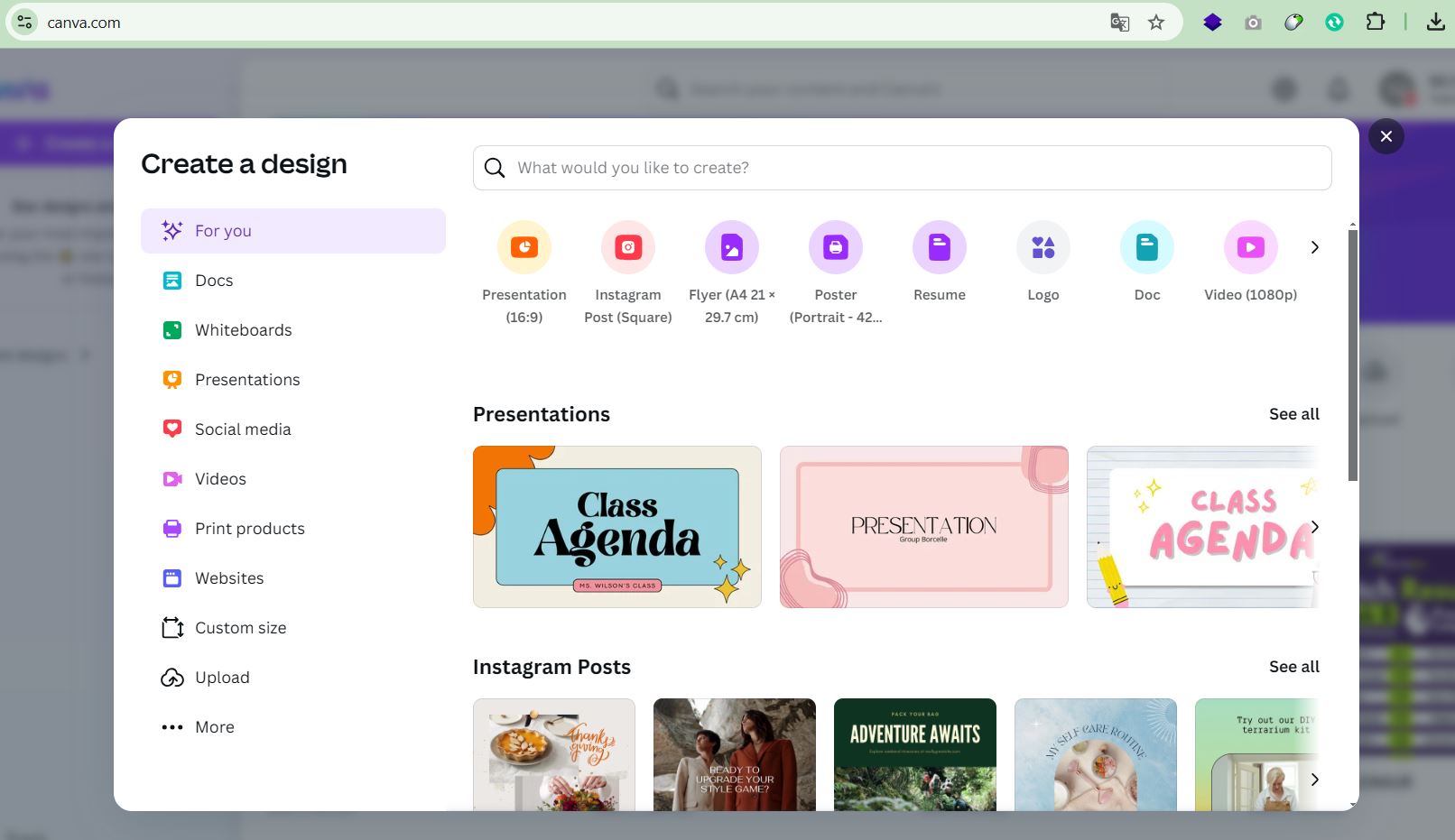
Task: Expand the More options entry
Action: (x=293, y=727)
